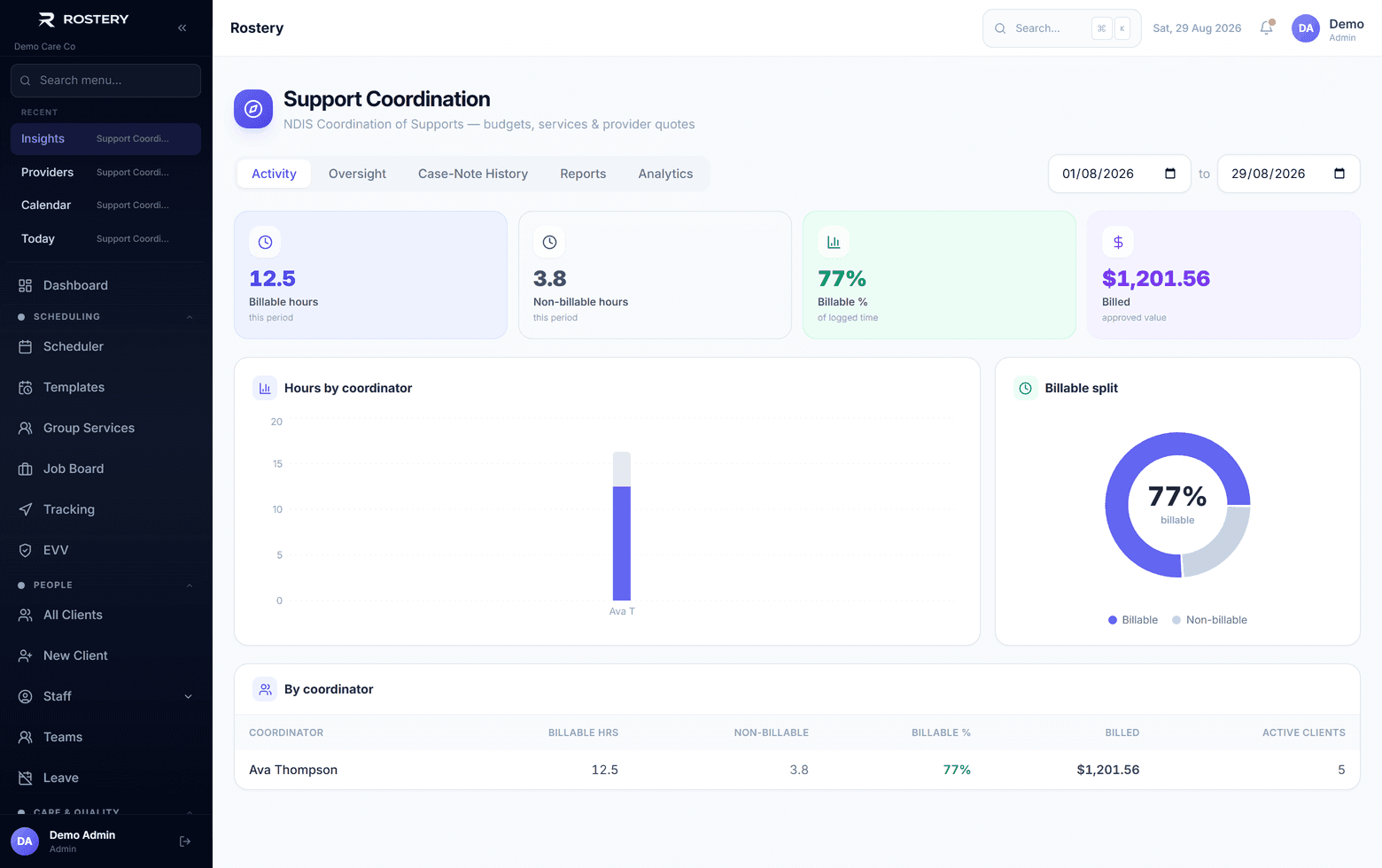This screenshot has width=1382, height=868.
Task: Click the New Client add-person icon
Action: 26,655
